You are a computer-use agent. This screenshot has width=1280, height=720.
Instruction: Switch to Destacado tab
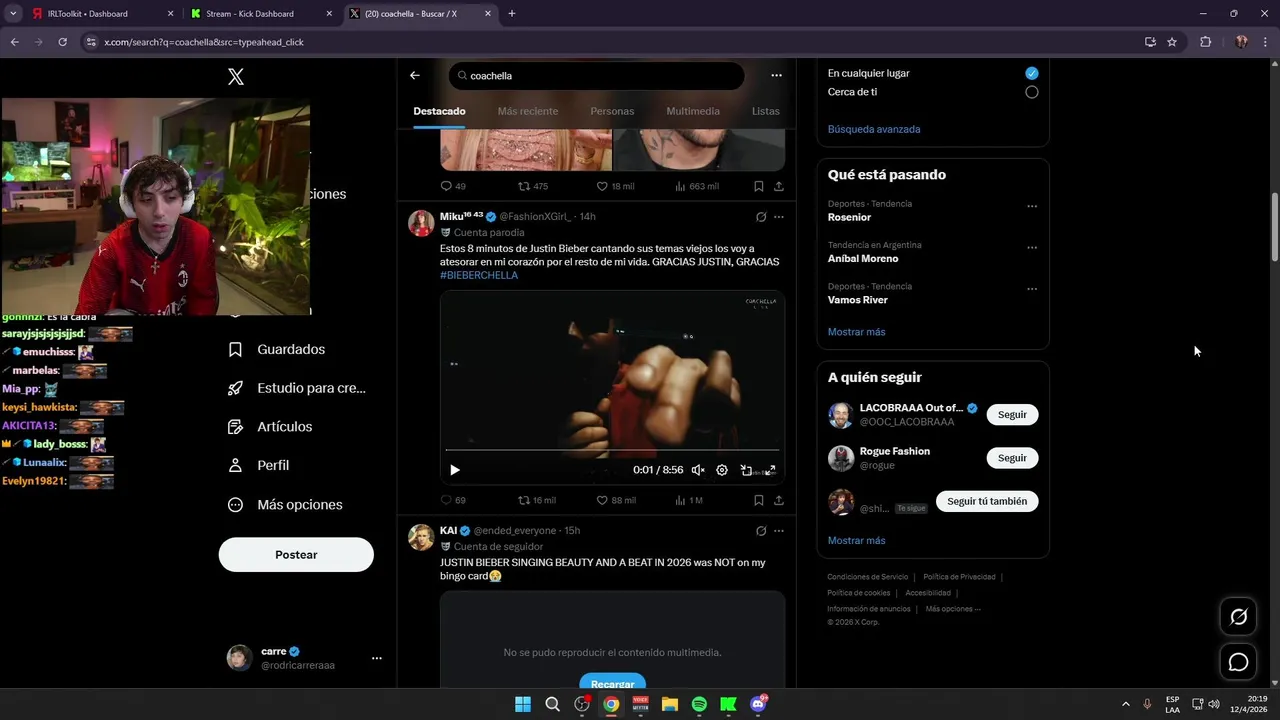[x=439, y=111]
